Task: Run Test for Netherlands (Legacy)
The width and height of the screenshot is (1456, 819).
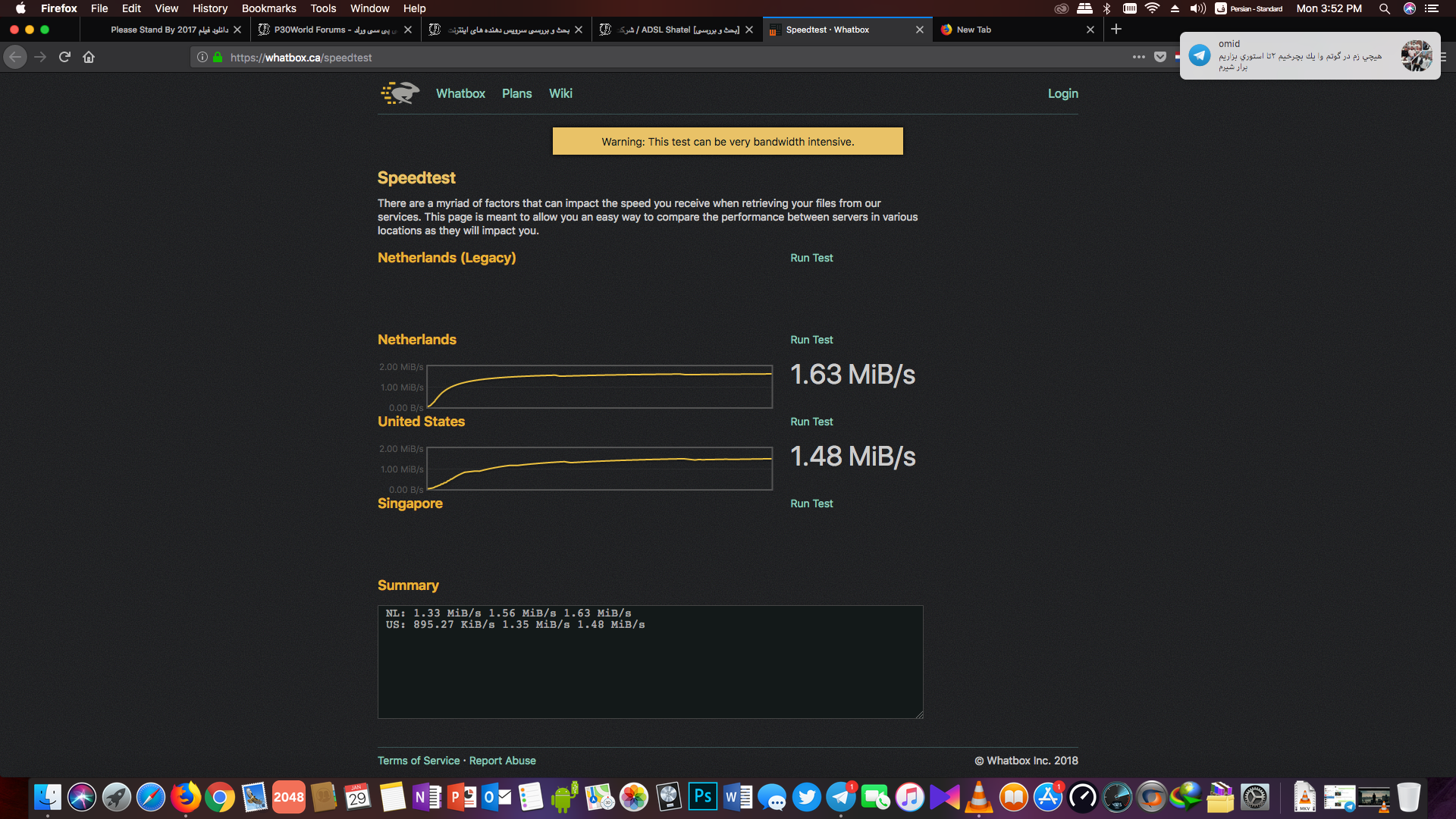Action: pyautogui.click(x=811, y=258)
